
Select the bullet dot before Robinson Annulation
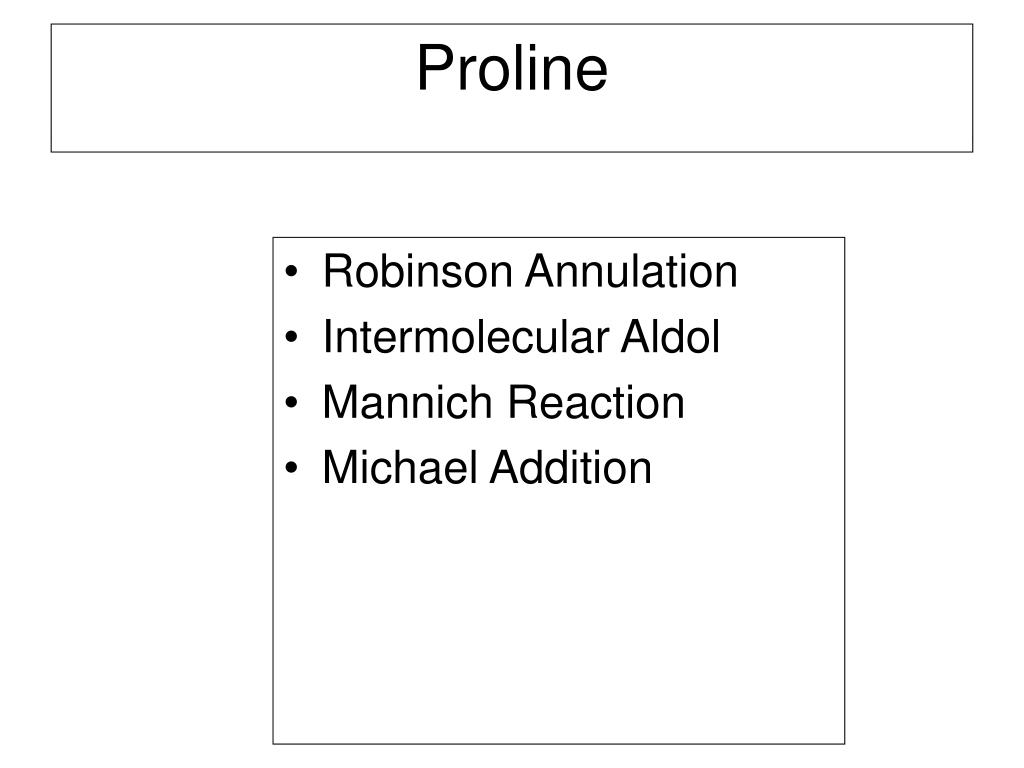[x=291, y=271]
